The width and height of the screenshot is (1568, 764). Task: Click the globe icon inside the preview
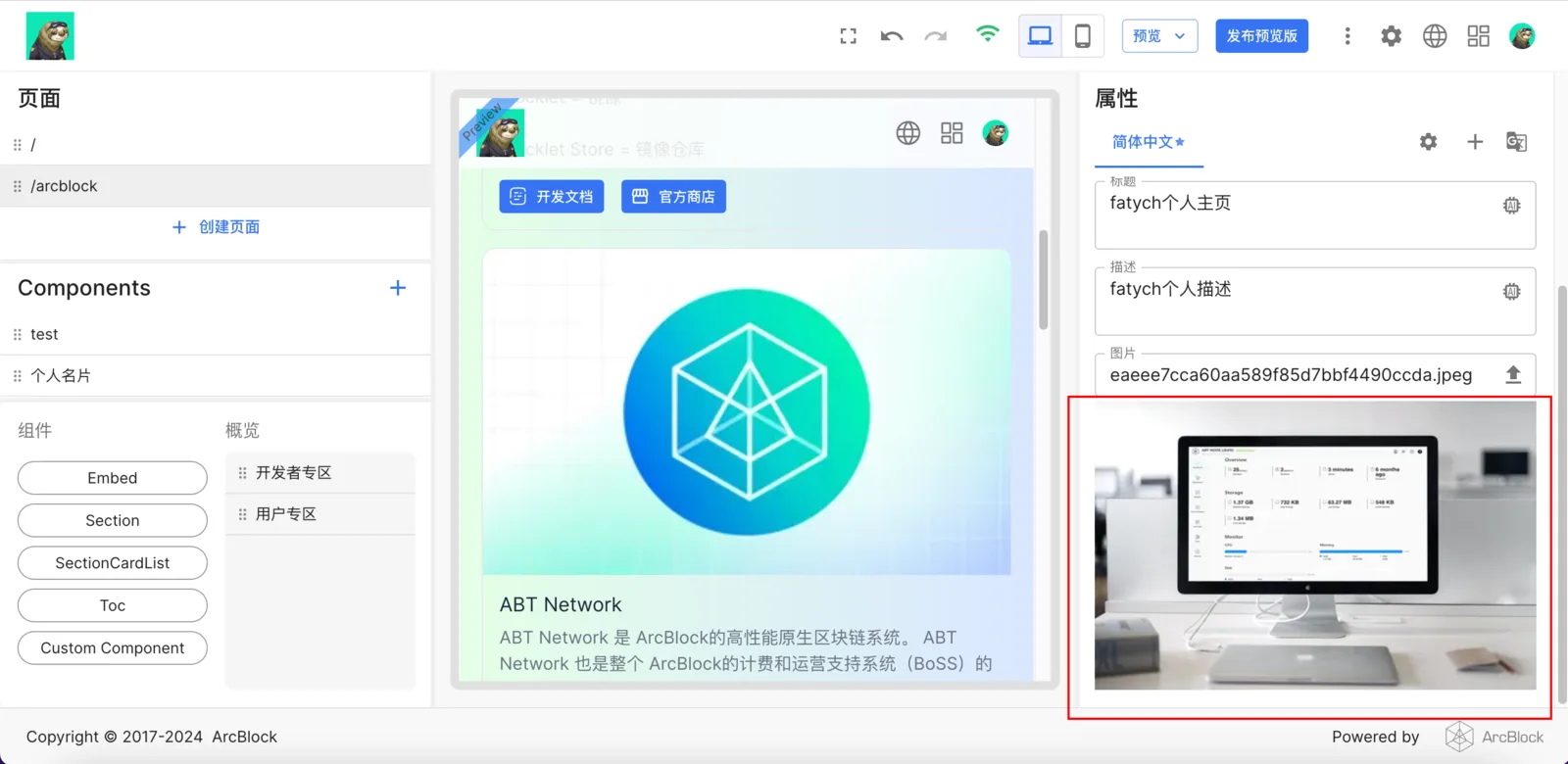pos(908,133)
